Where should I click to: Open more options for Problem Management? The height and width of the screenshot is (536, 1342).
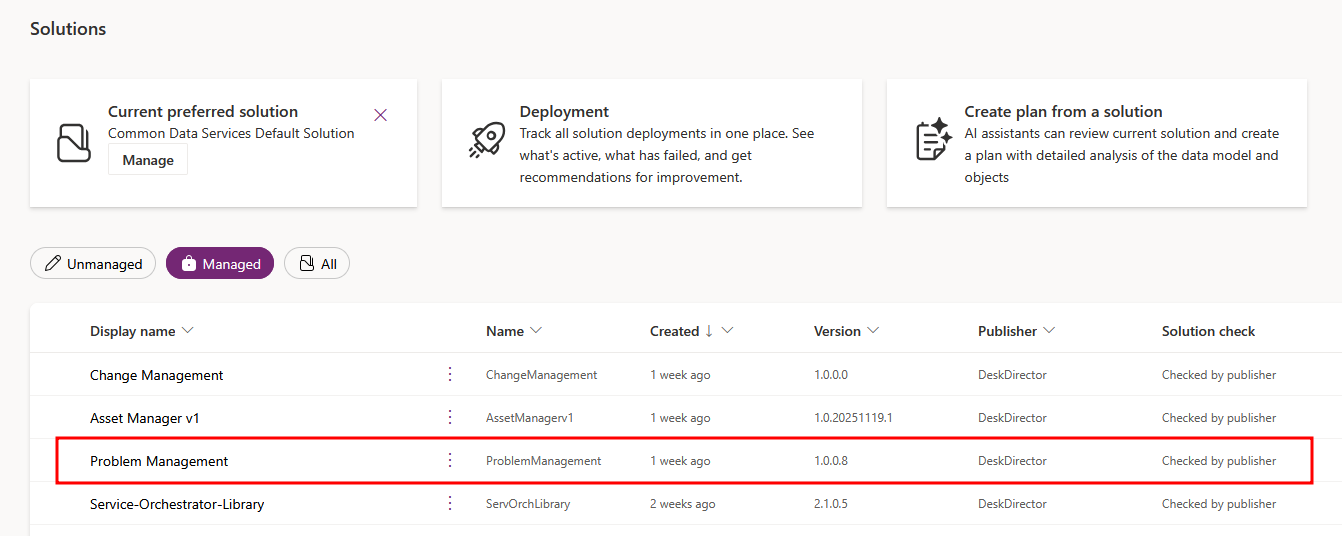[450, 460]
